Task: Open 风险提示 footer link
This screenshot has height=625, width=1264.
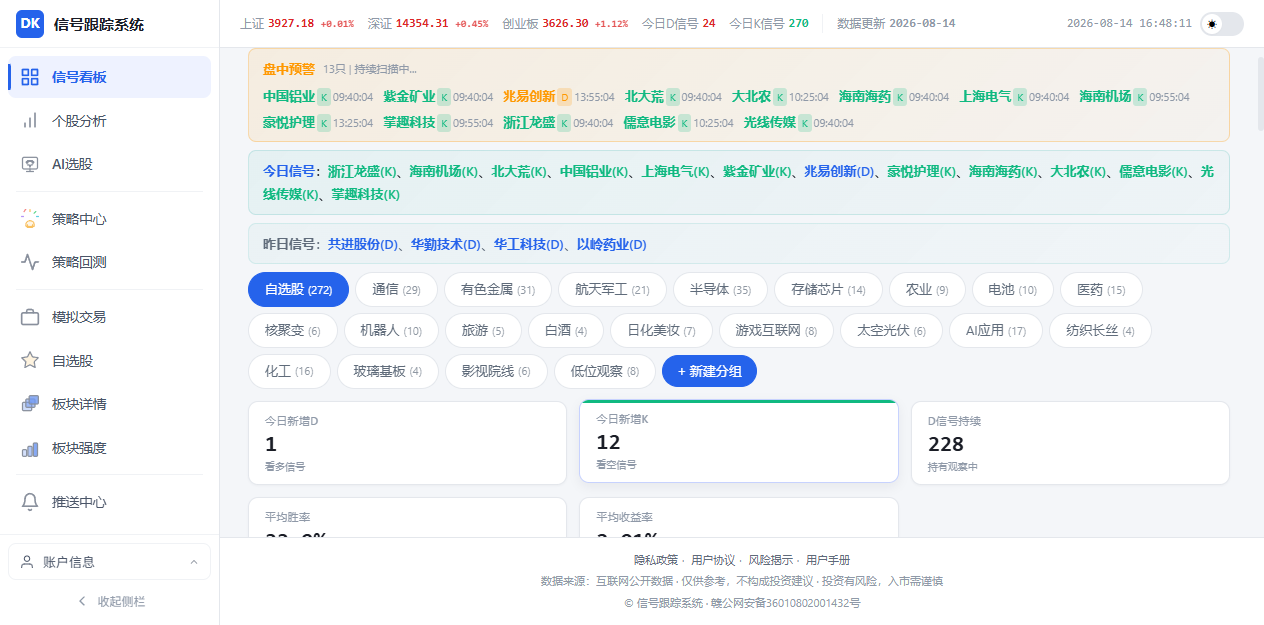Action: tap(770, 560)
